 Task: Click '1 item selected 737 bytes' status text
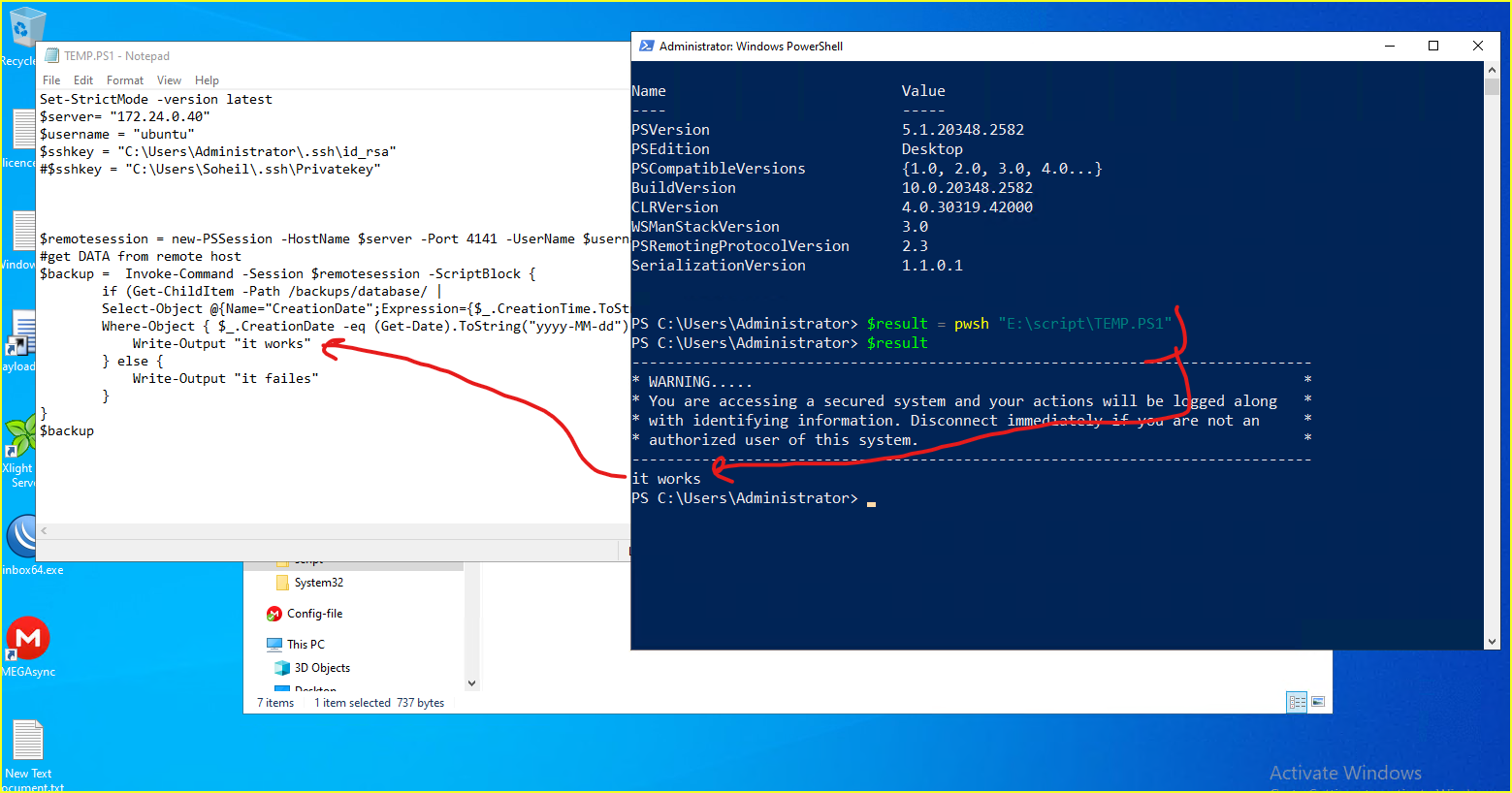(x=379, y=703)
